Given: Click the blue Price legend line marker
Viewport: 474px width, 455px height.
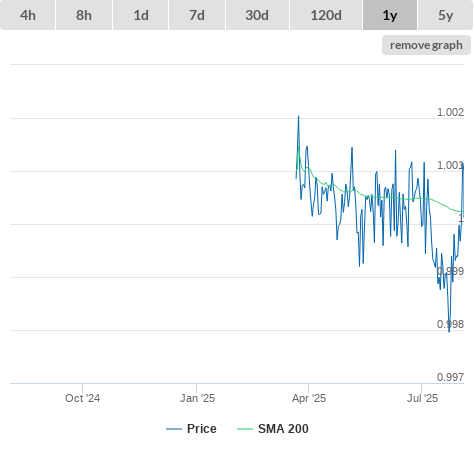Looking at the screenshot, I should tap(174, 429).
